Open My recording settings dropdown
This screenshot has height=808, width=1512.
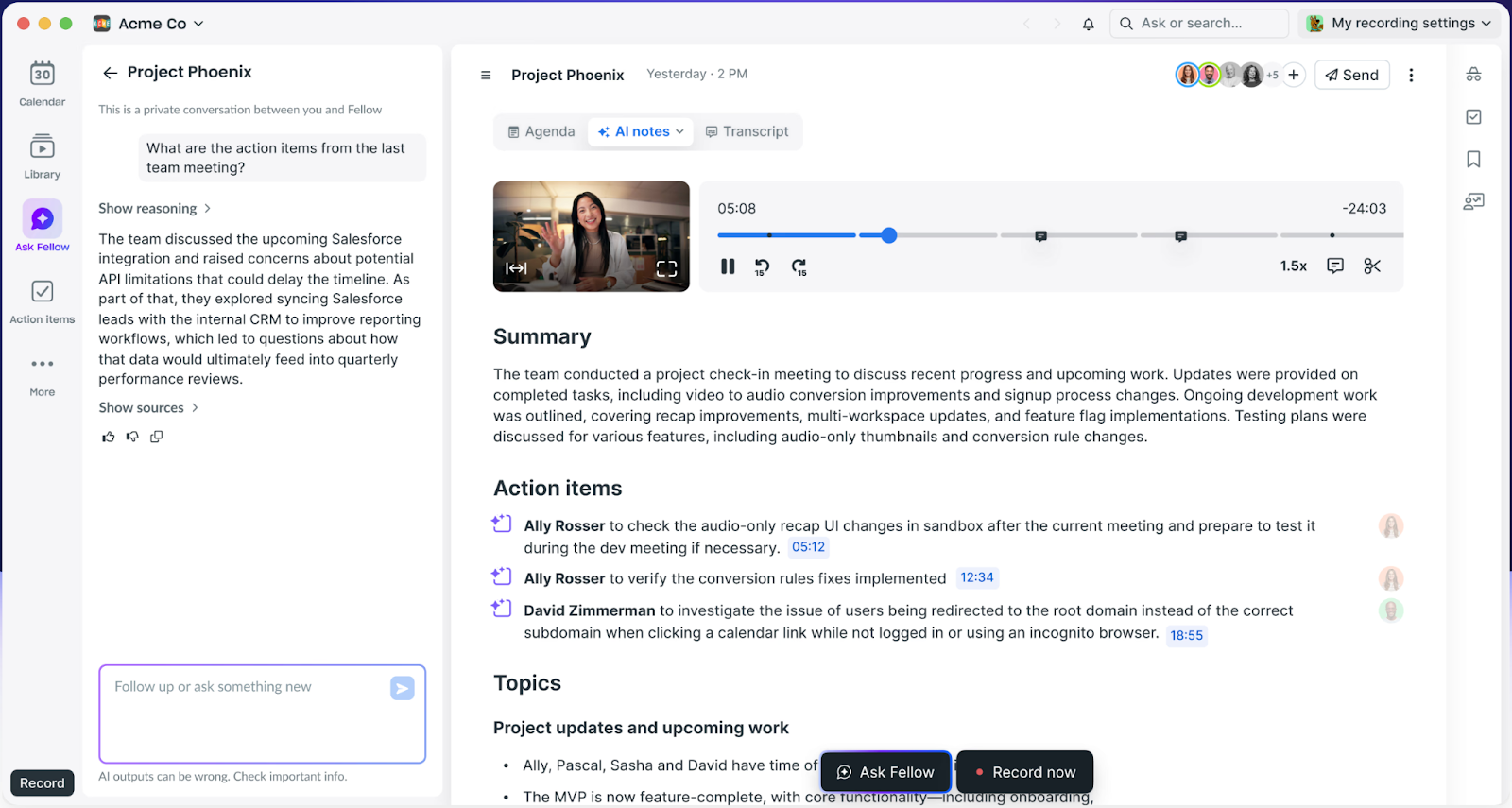point(1399,24)
